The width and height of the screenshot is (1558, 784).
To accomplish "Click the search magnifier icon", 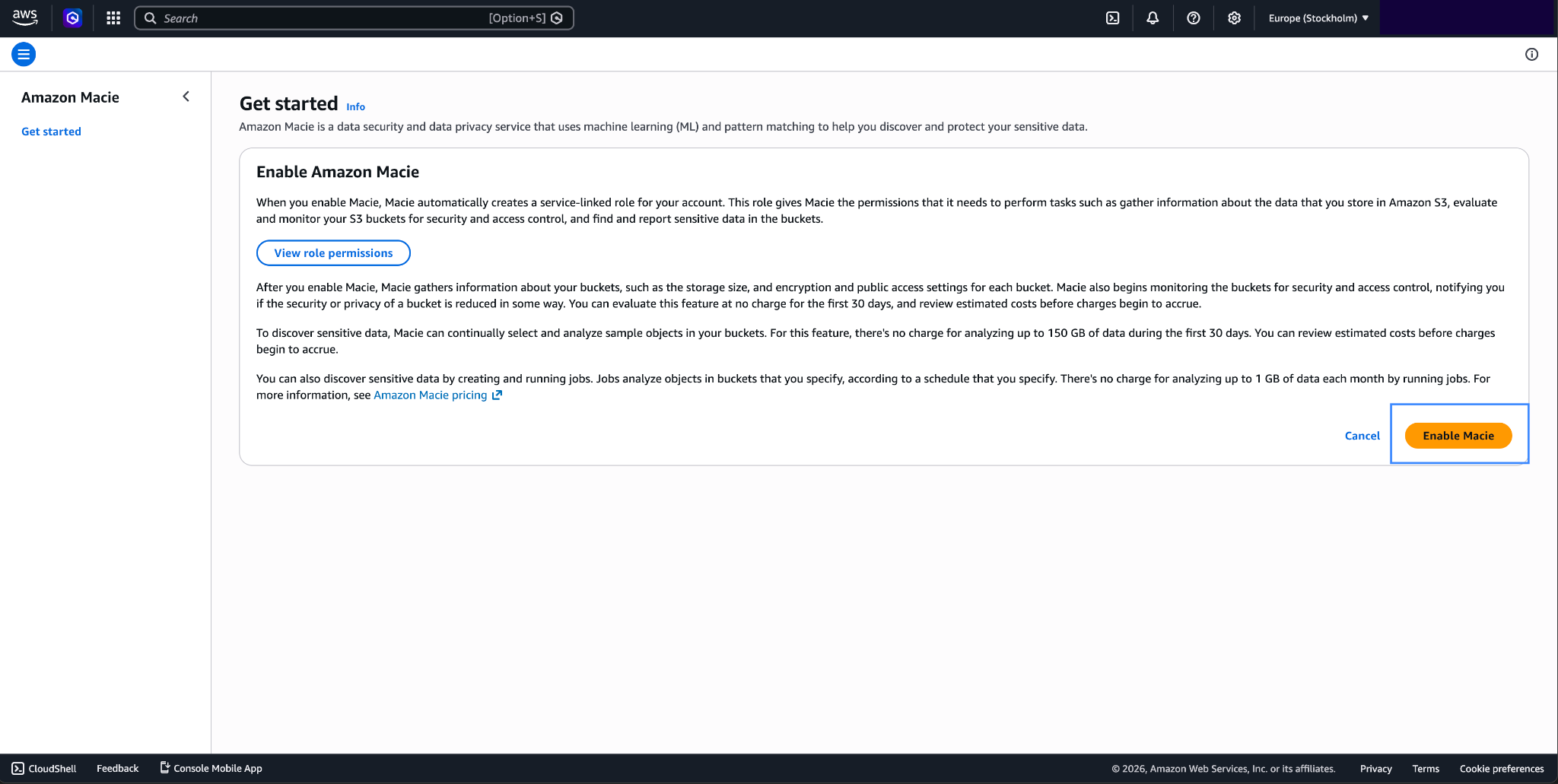I will tap(151, 18).
